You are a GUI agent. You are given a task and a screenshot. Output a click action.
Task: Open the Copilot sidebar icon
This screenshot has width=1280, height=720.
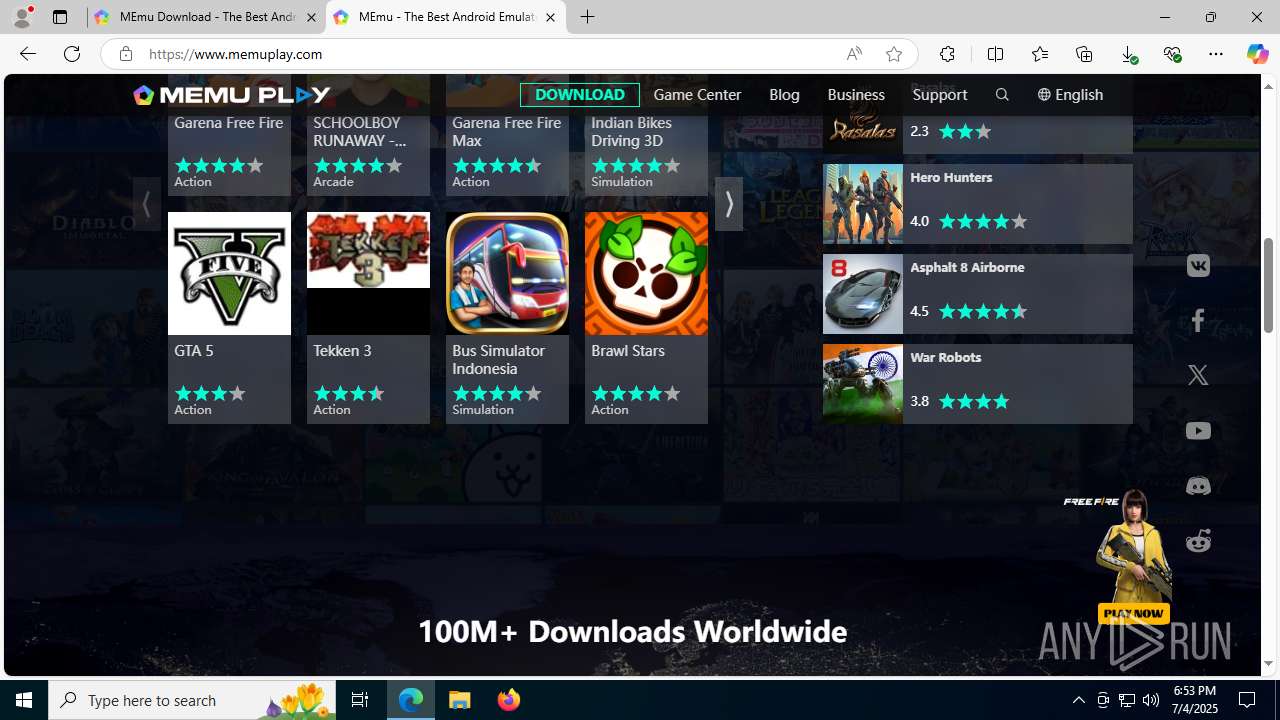coord(1257,54)
